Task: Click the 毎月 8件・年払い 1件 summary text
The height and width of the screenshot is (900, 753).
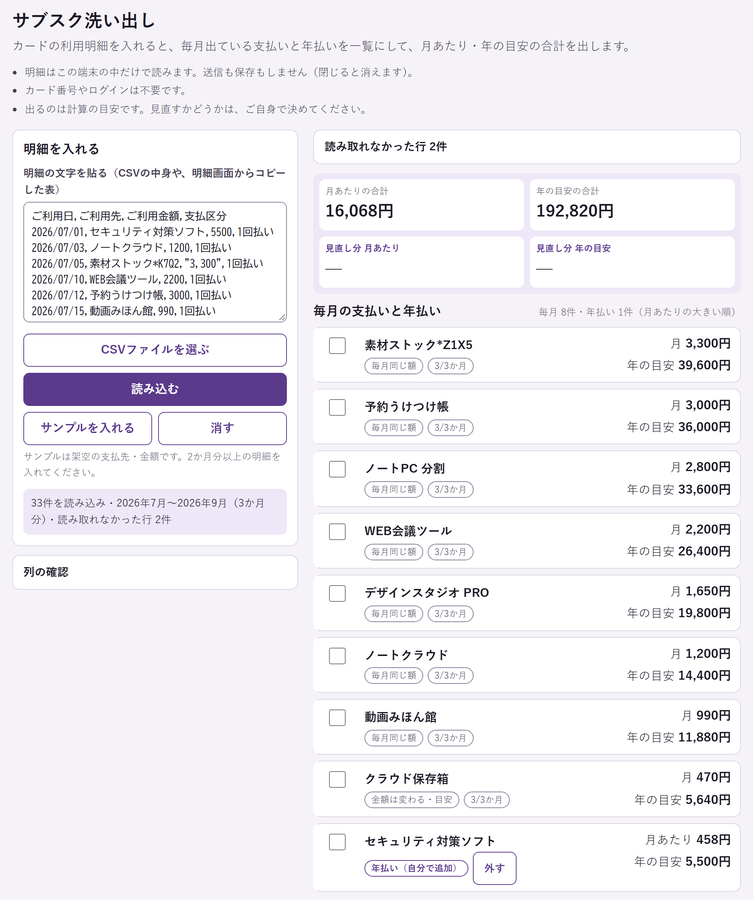Action: (x=637, y=312)
